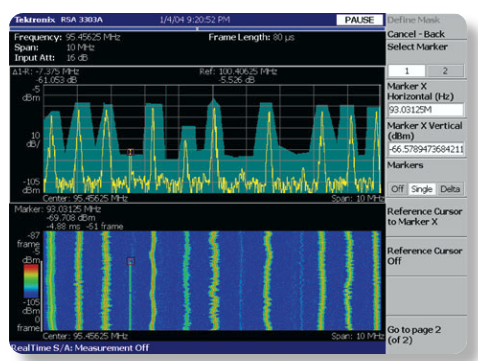Select marker 2
Viewport: 478px width, 361px height.
(x=445, y=71)
